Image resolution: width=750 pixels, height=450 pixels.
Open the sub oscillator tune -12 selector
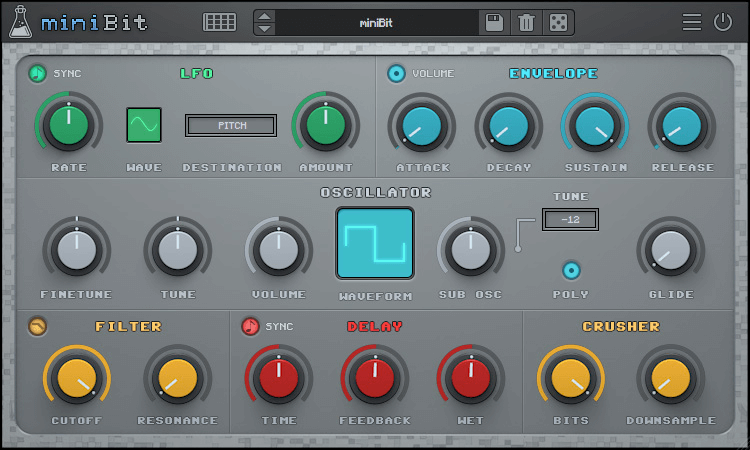click(x=570, y=219)
